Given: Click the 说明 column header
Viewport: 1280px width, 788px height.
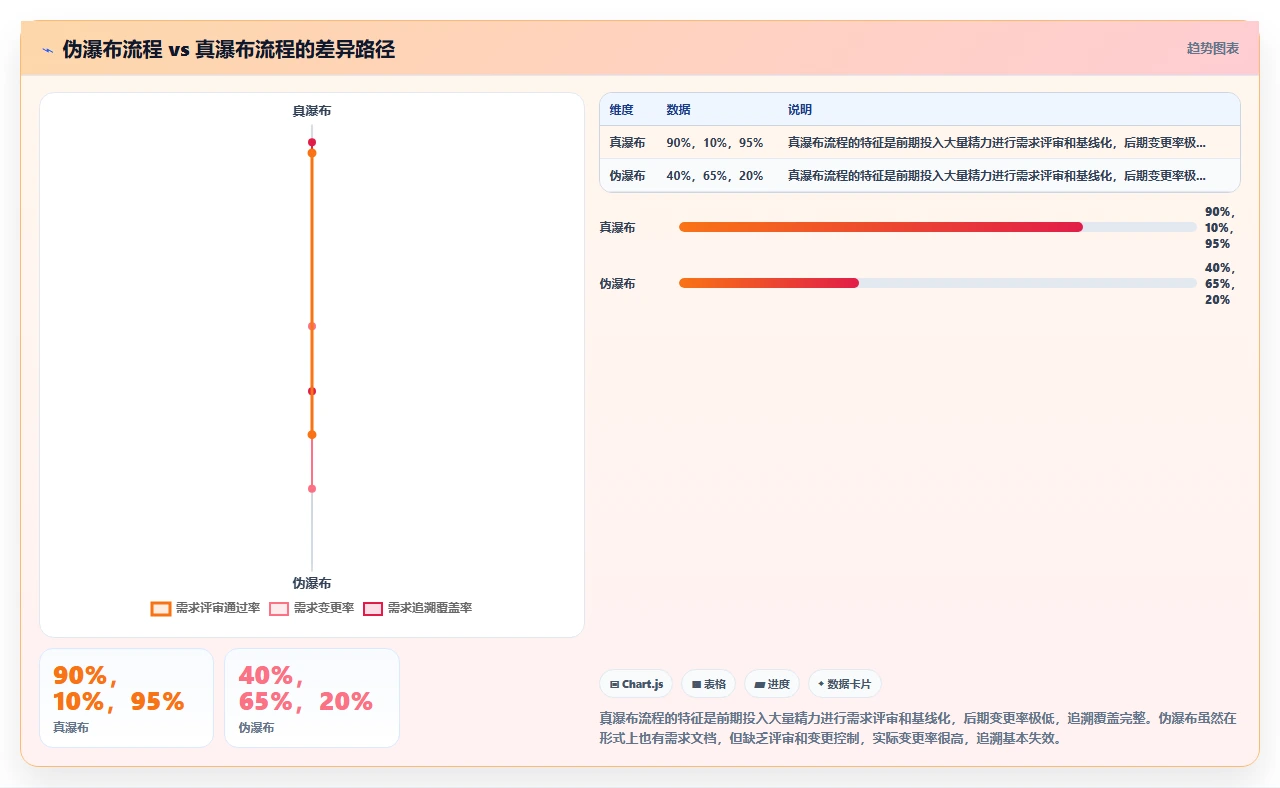Looking at the screenshot, I should (800, 109).
